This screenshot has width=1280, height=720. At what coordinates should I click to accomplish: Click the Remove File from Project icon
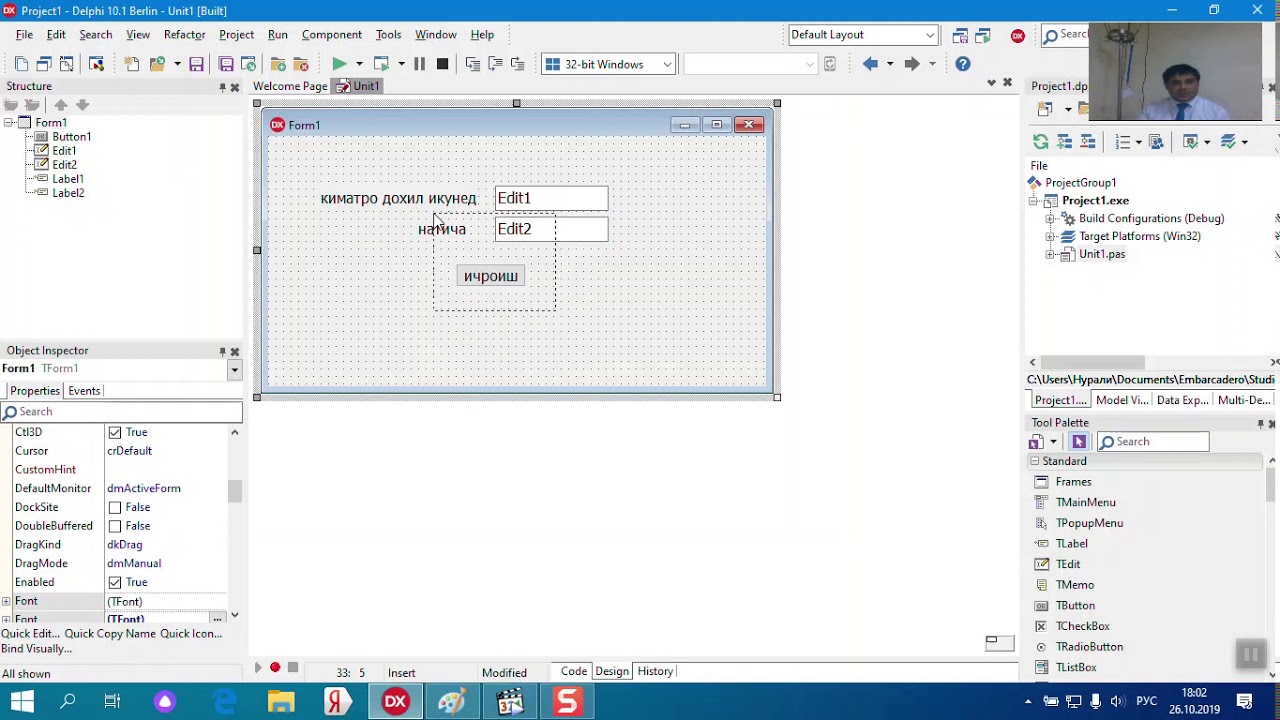(x=300, y=64)
